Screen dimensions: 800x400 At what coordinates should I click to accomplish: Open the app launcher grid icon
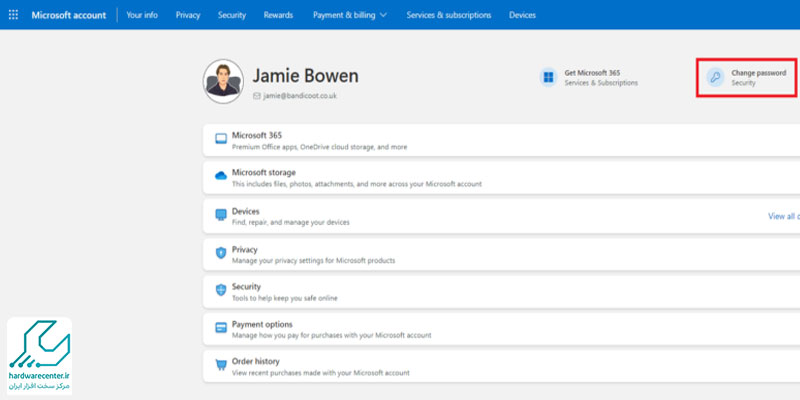tap(13, 15)
